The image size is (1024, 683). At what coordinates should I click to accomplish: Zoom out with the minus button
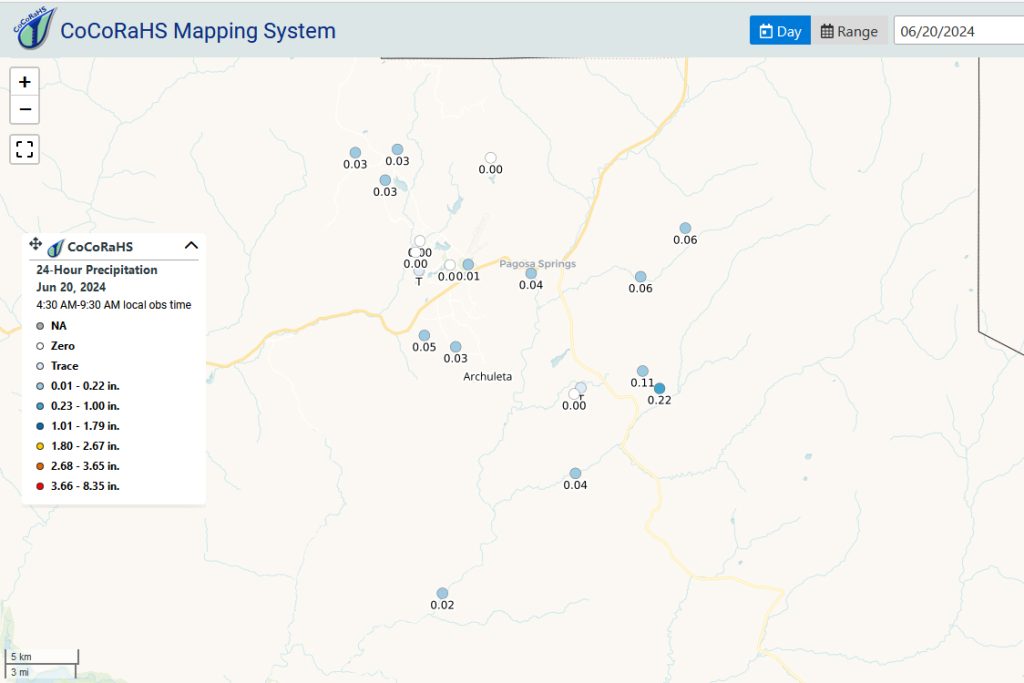point(25,110)
